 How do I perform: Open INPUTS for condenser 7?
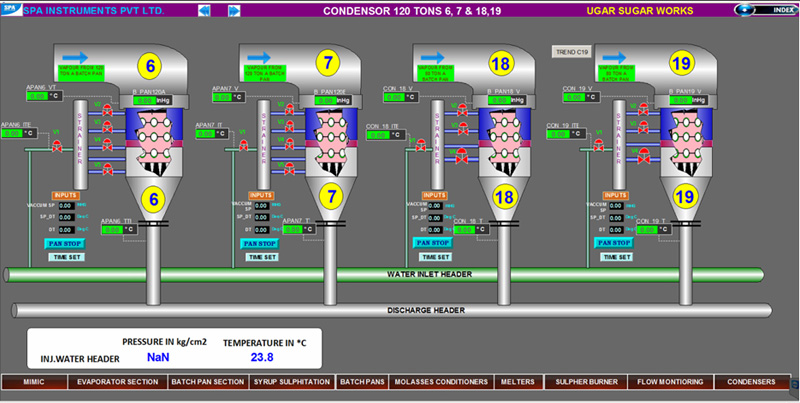[261, 195]
